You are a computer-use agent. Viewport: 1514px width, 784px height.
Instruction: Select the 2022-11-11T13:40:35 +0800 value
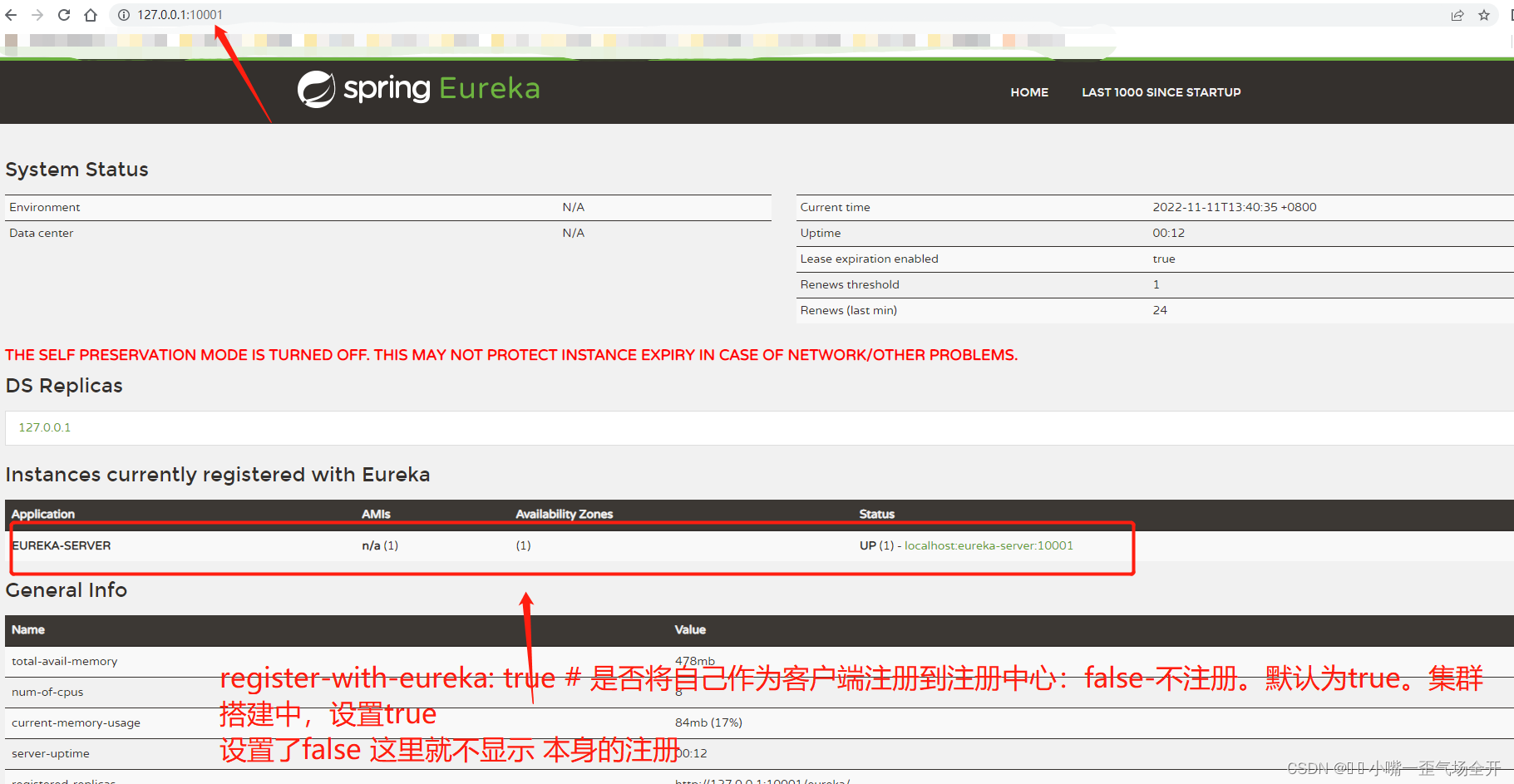click(1235, 207)
